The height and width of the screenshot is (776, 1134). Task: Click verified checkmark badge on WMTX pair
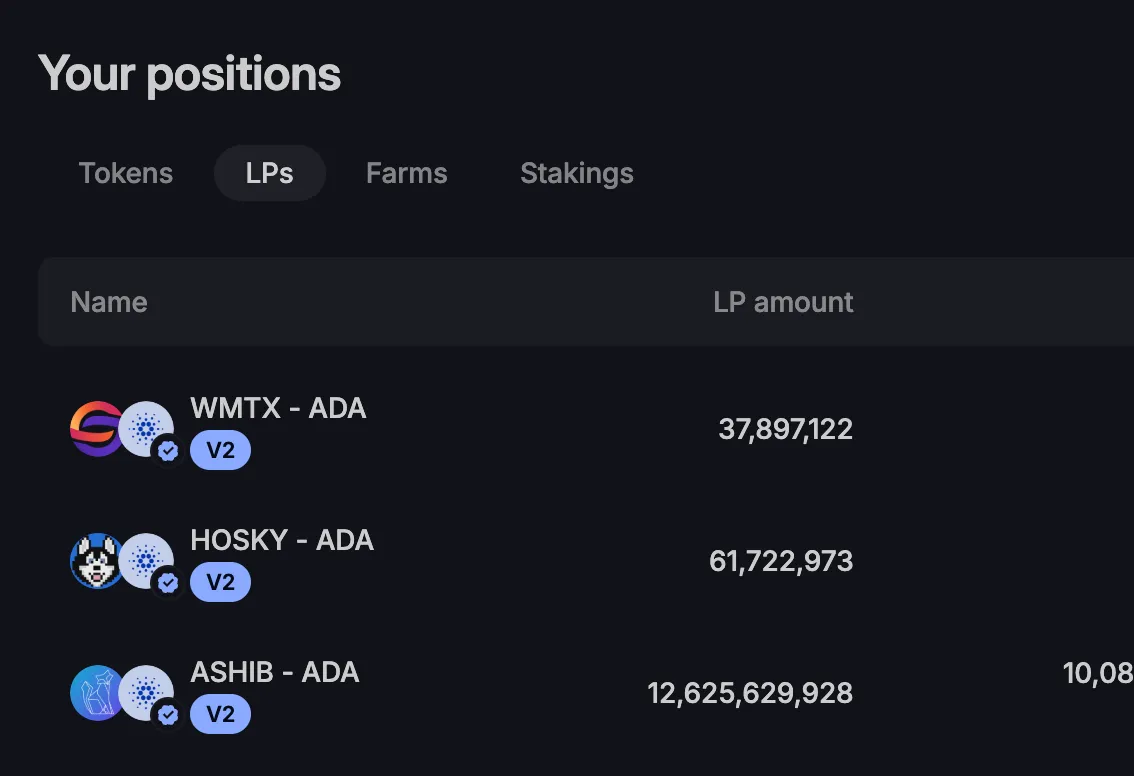point(168,451)
